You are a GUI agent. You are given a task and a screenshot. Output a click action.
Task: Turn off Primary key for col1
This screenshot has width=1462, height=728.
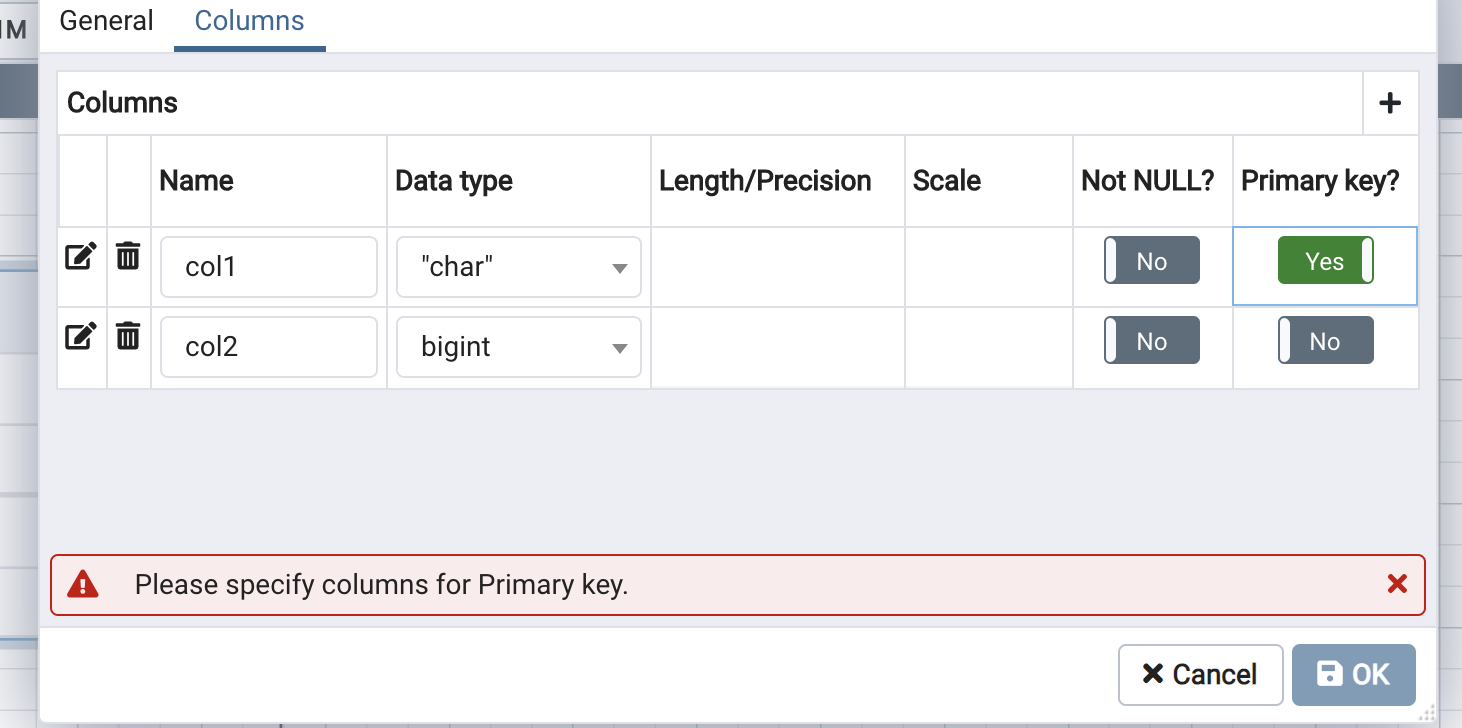(1325, 261)
